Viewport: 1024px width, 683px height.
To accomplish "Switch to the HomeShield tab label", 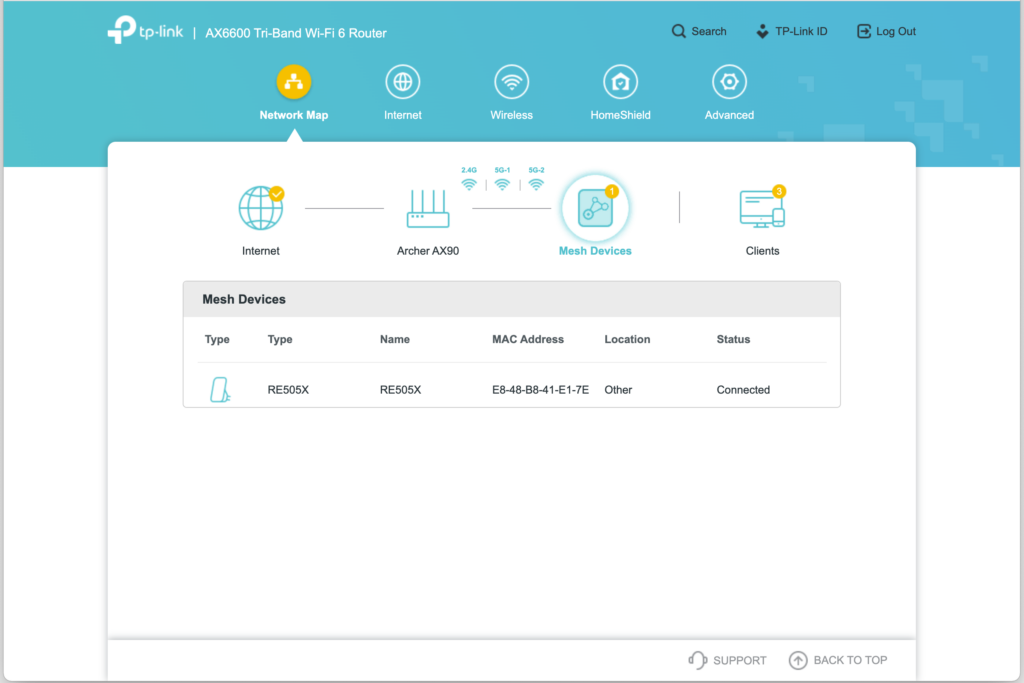I will pyautogui.click(x=620, y=115).
